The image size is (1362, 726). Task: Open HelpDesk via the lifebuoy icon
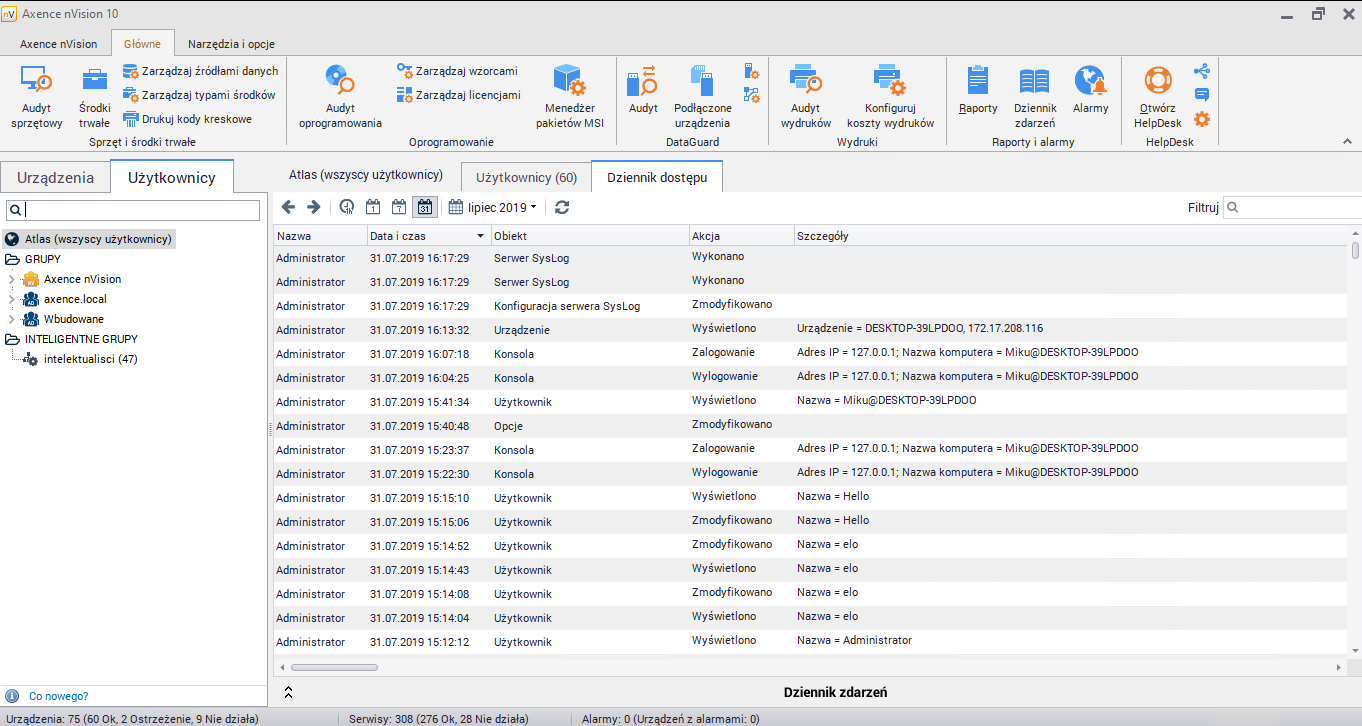tap(1157, 81)
